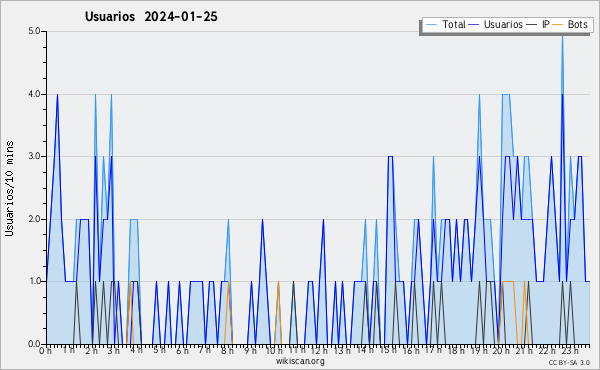
Task: Click the 1.0 label on the vertical axis
Action: point(34,281)
